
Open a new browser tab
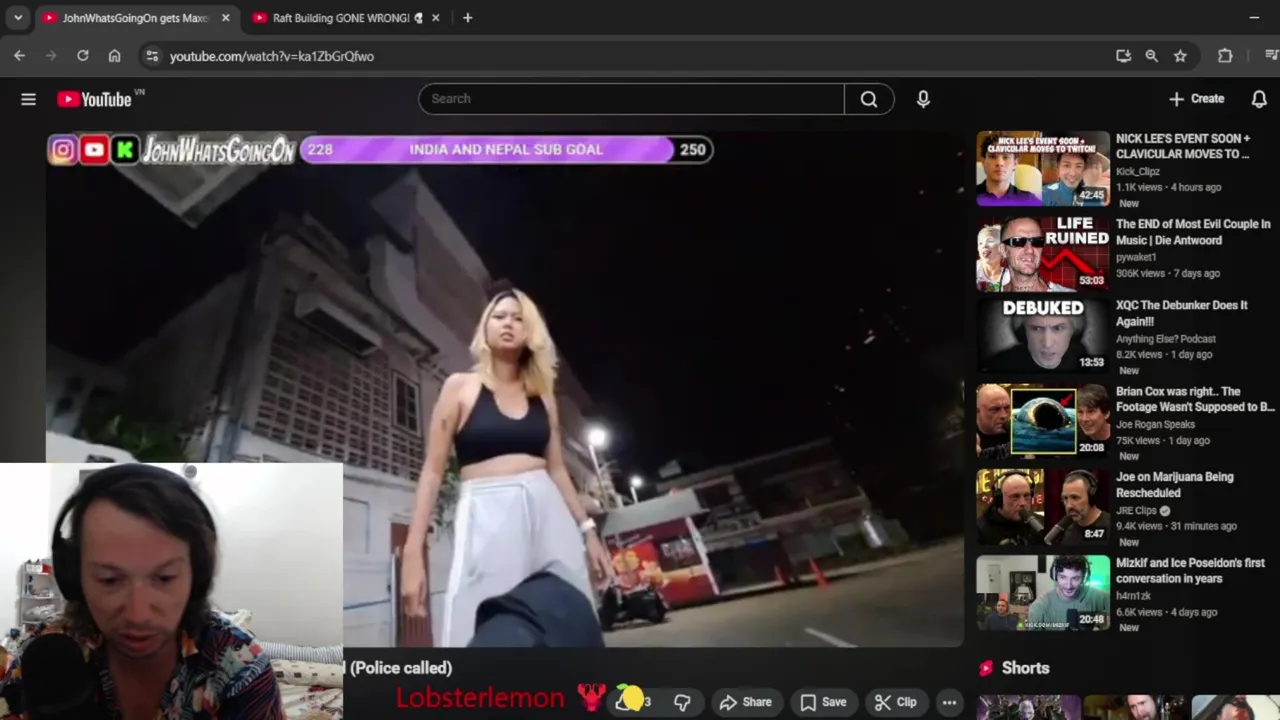467,18
